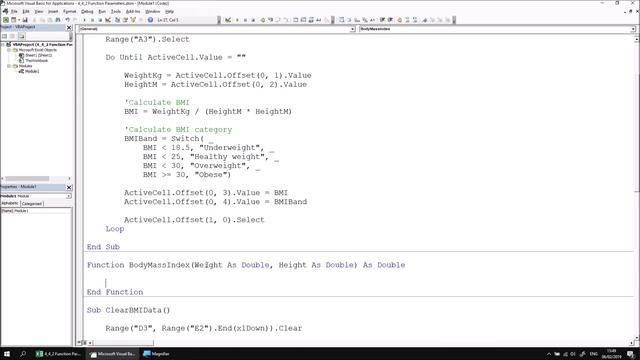The image size is (640, 360).
Task: Click the code window horizontal scrollbar
Action: (123, 343)
